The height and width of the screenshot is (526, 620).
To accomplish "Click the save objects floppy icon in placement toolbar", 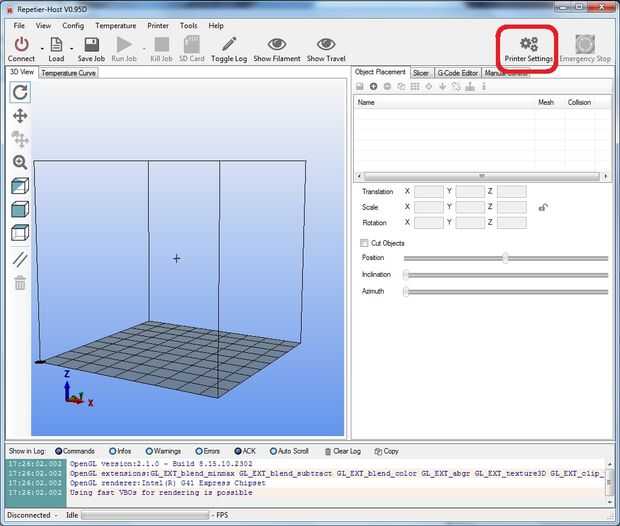I will point(359,86).
